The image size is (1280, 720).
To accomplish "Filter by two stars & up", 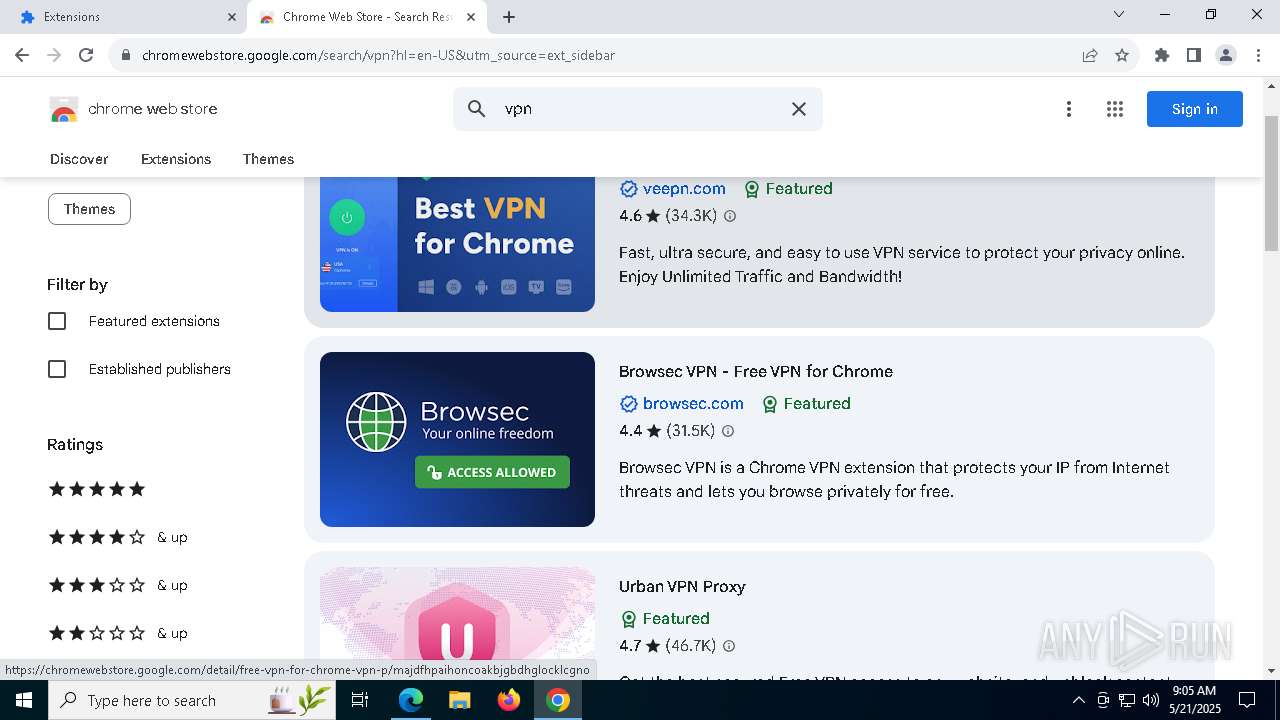I will [118, 633].
